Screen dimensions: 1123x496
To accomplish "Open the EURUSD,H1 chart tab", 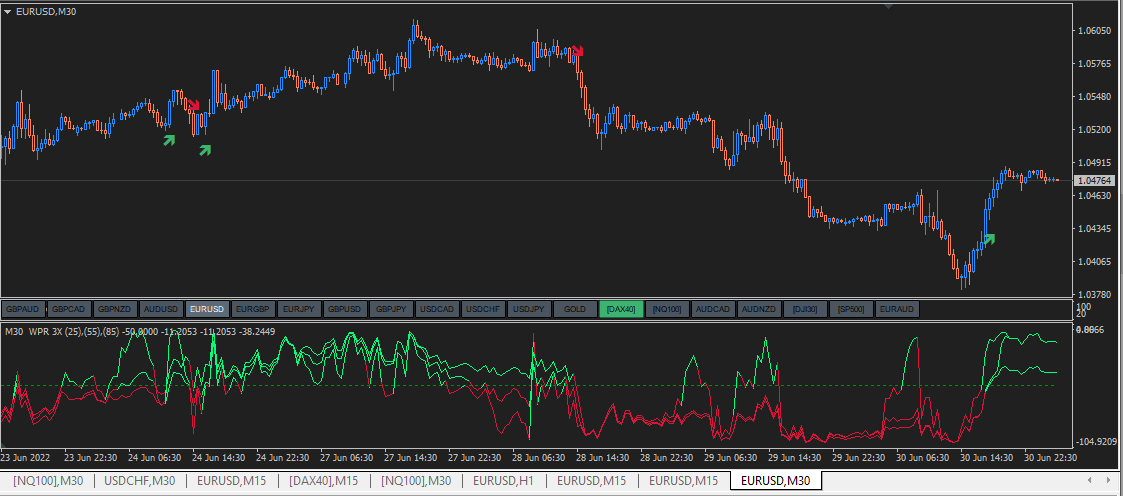I will click(504, 481).
